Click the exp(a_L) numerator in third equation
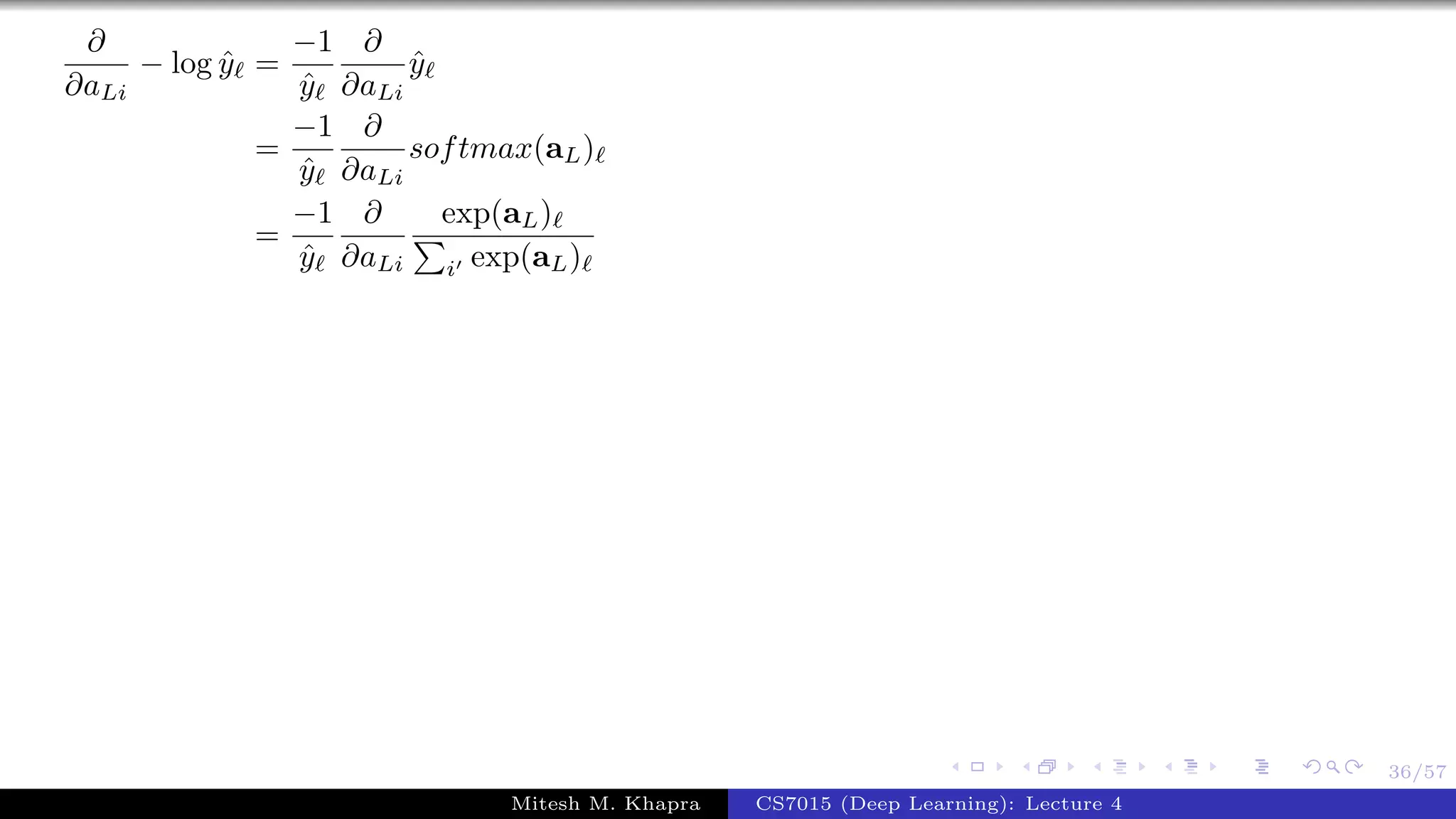1456x819 pixels. click(x=503, y=214)
